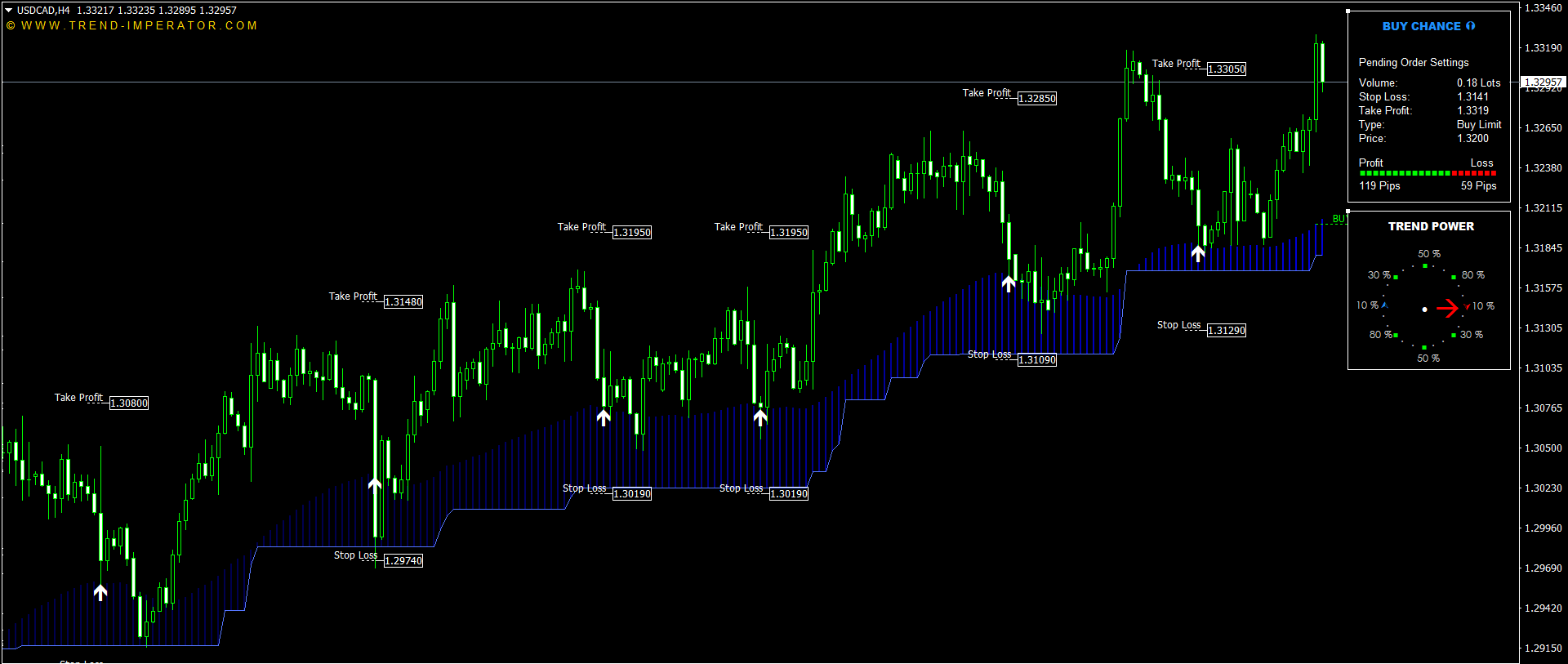Click the blue marker beside left 10 % label
Screen dimensions: 1568x664
tap(1383, 305)
